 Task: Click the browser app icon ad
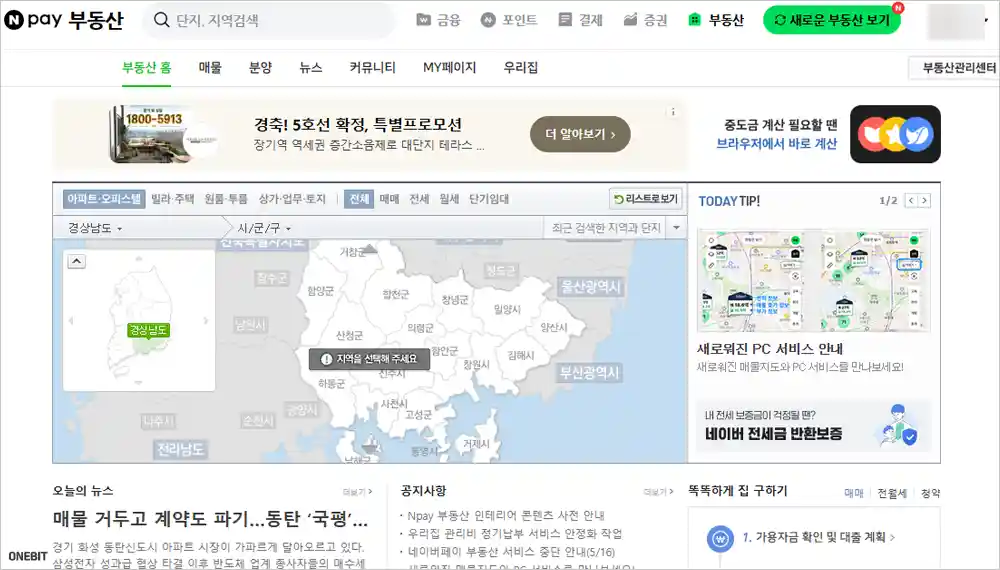coord(895,134)
